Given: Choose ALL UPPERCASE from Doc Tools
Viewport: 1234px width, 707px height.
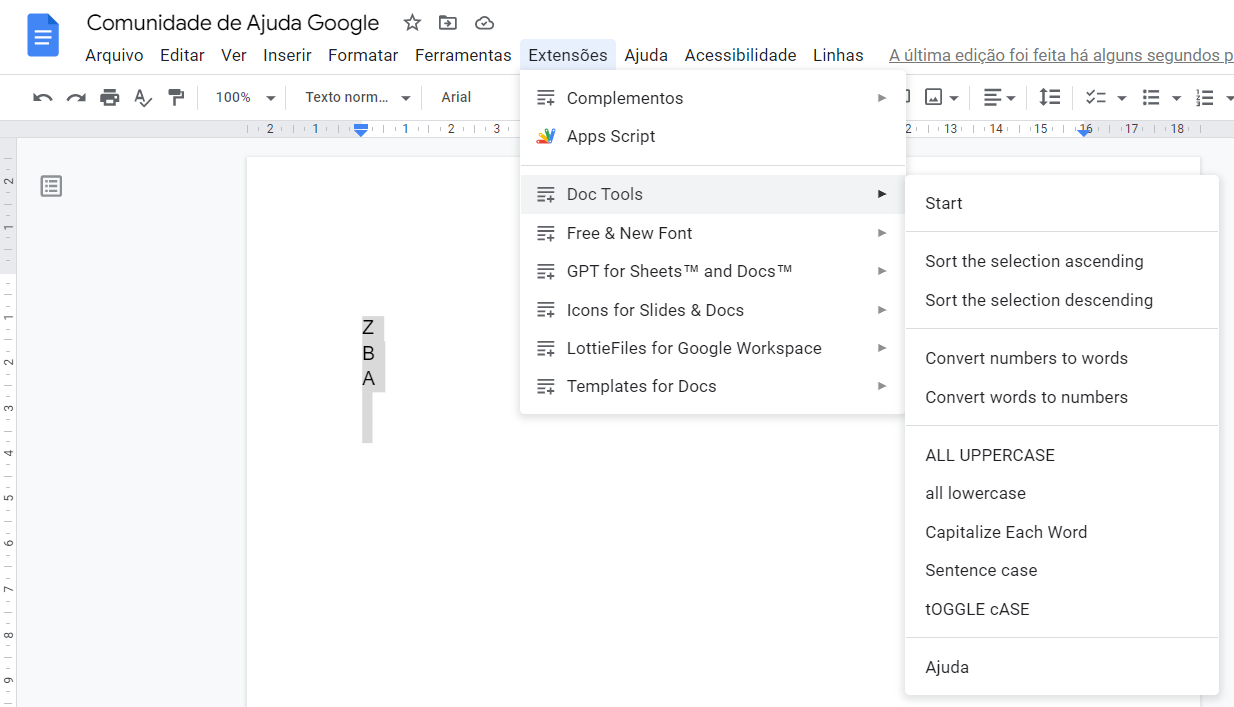Looking at the screenshot, I should point(990,455).
